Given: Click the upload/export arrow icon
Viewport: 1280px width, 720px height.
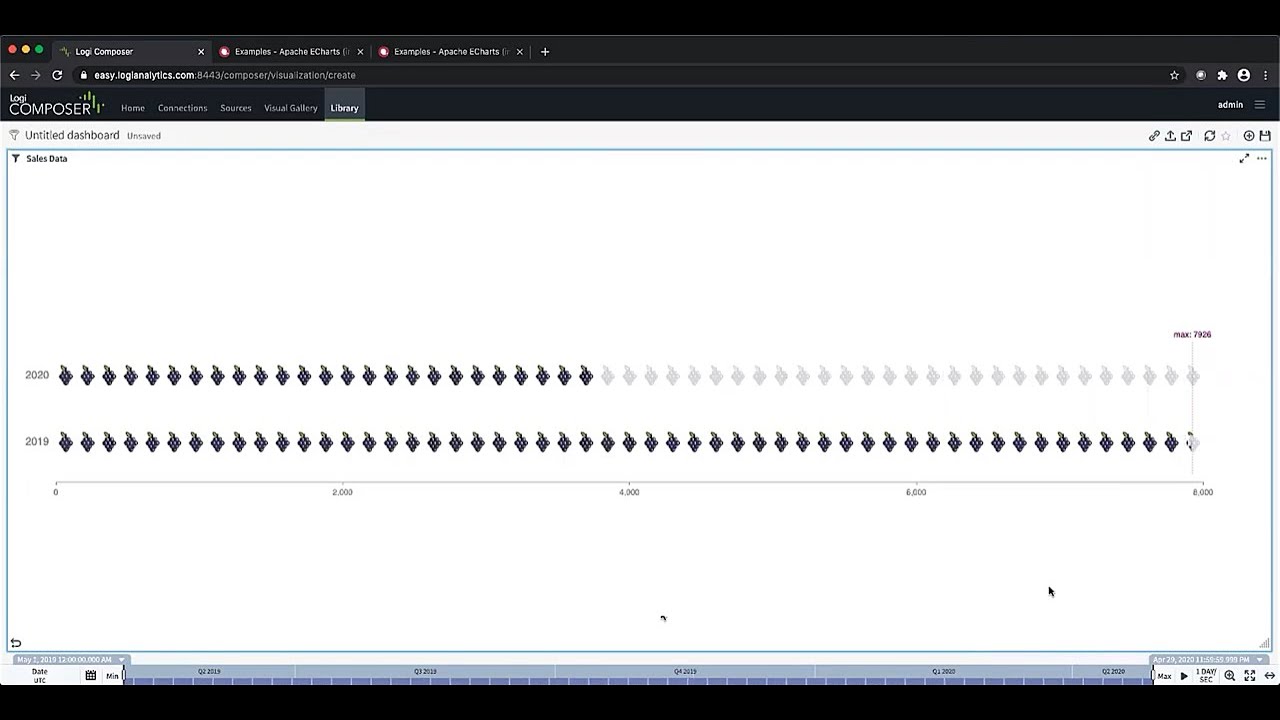Looking at the screenshot, I should [1170, 136].
